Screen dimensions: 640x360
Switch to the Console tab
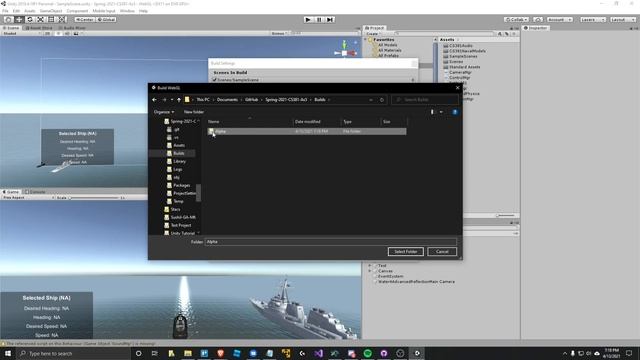click(x=35, y=191)
